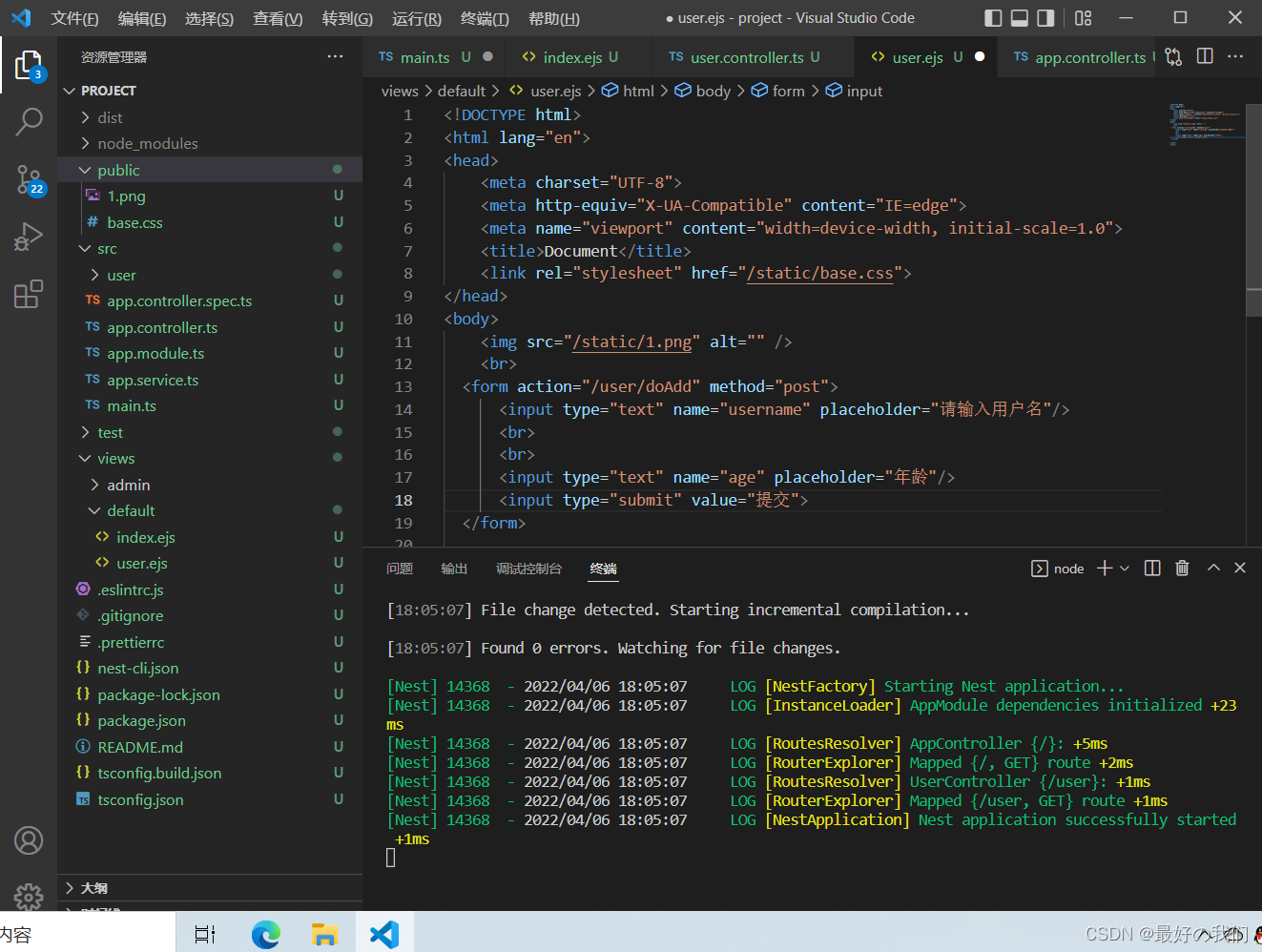Image resolution: width=1262 pixels, height=952 pixels.
Task: Click the body breadcrumb item
Action: 703,91
